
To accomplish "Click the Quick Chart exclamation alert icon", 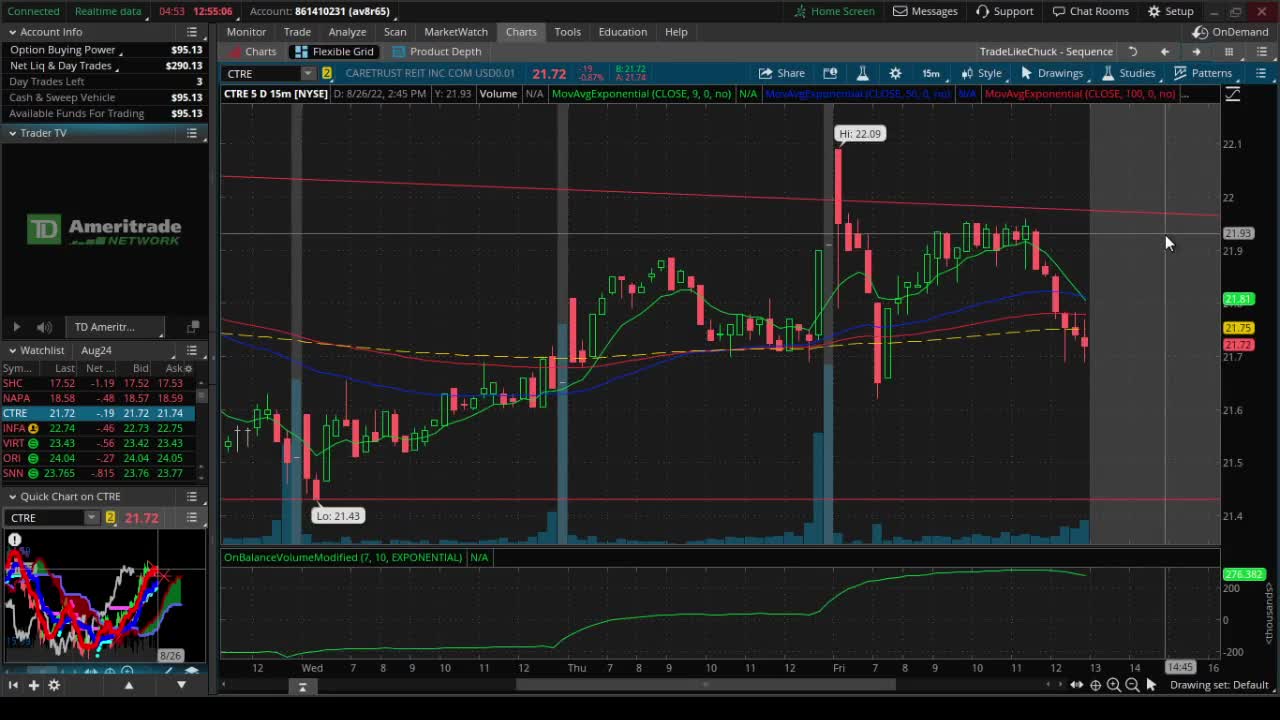I will tap(14, 540).
